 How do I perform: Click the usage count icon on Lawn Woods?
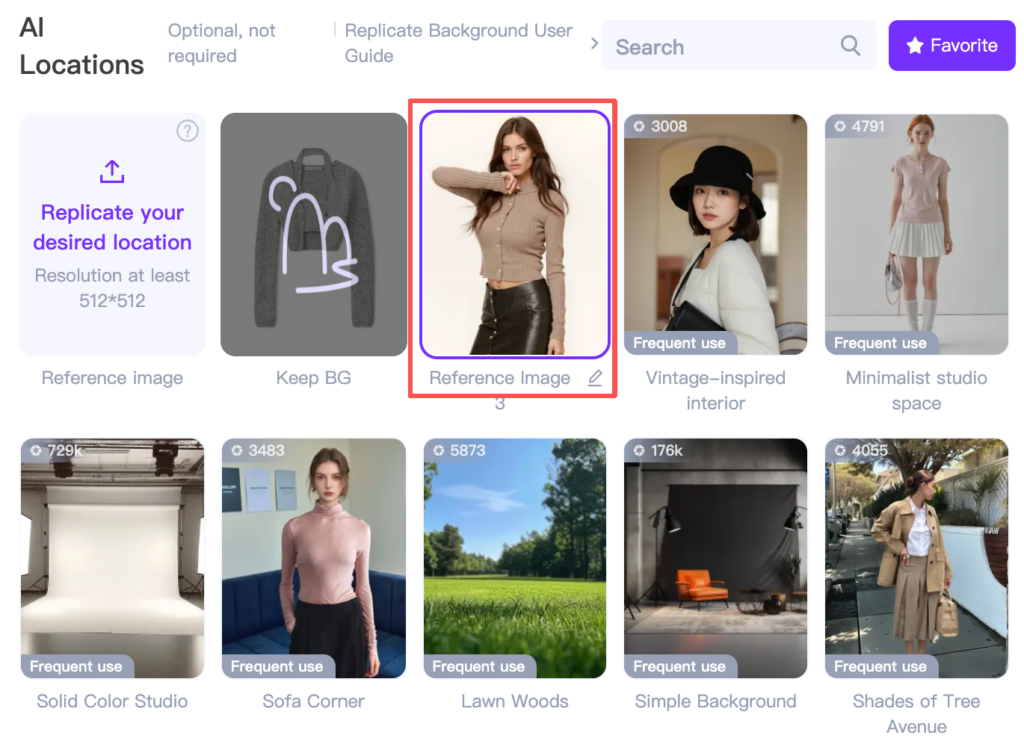click(x=438, y=451)
